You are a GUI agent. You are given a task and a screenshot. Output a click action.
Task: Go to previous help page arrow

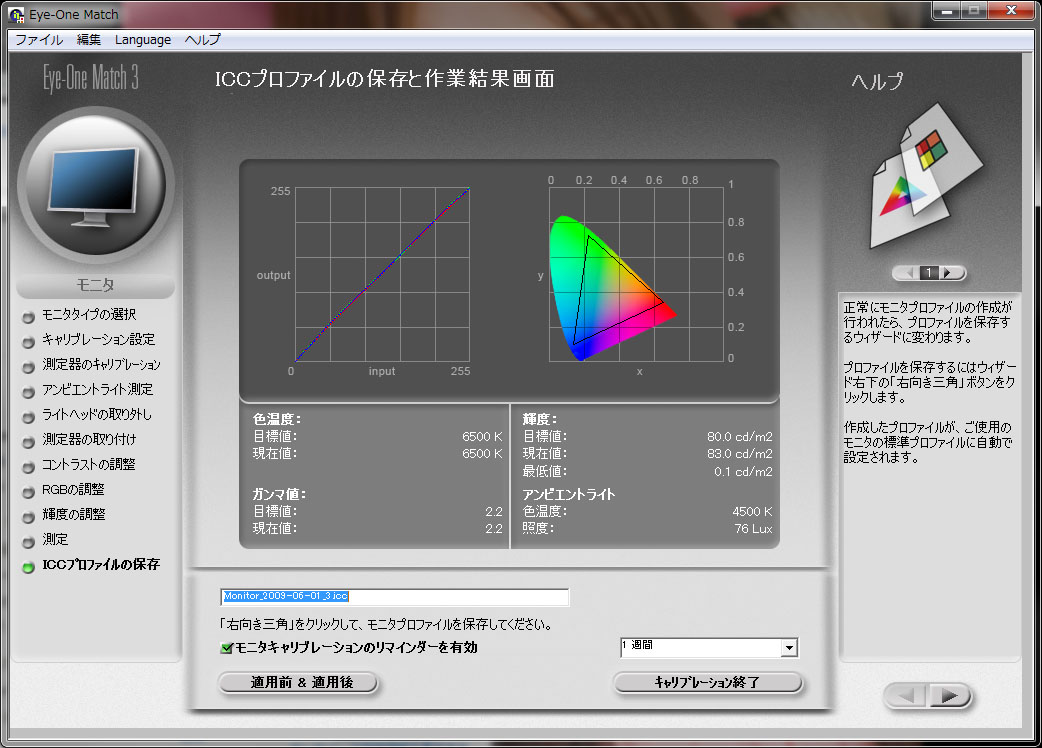pyautogui.click(x=909, y=273)
